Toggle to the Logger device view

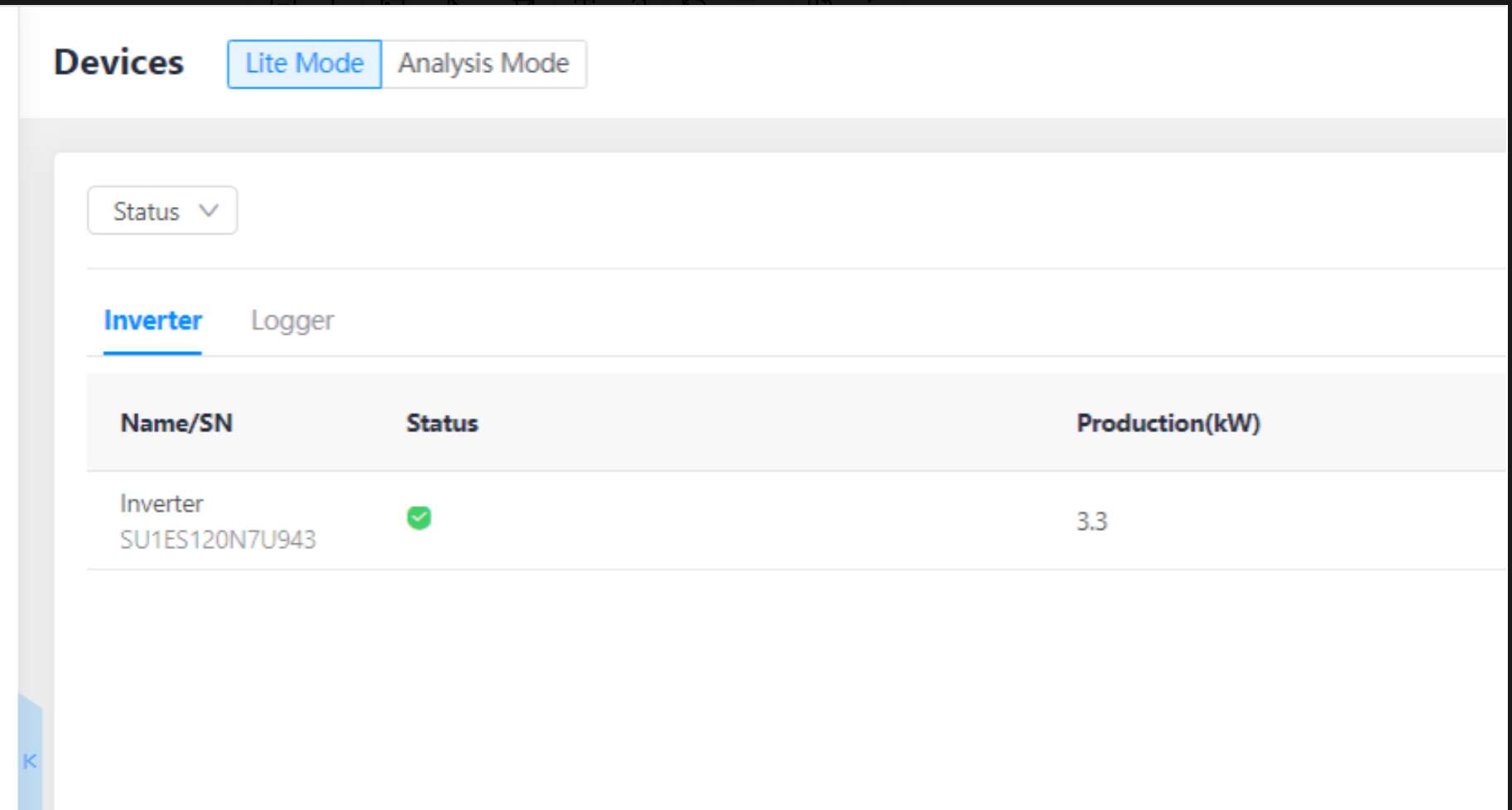(291, 321)
